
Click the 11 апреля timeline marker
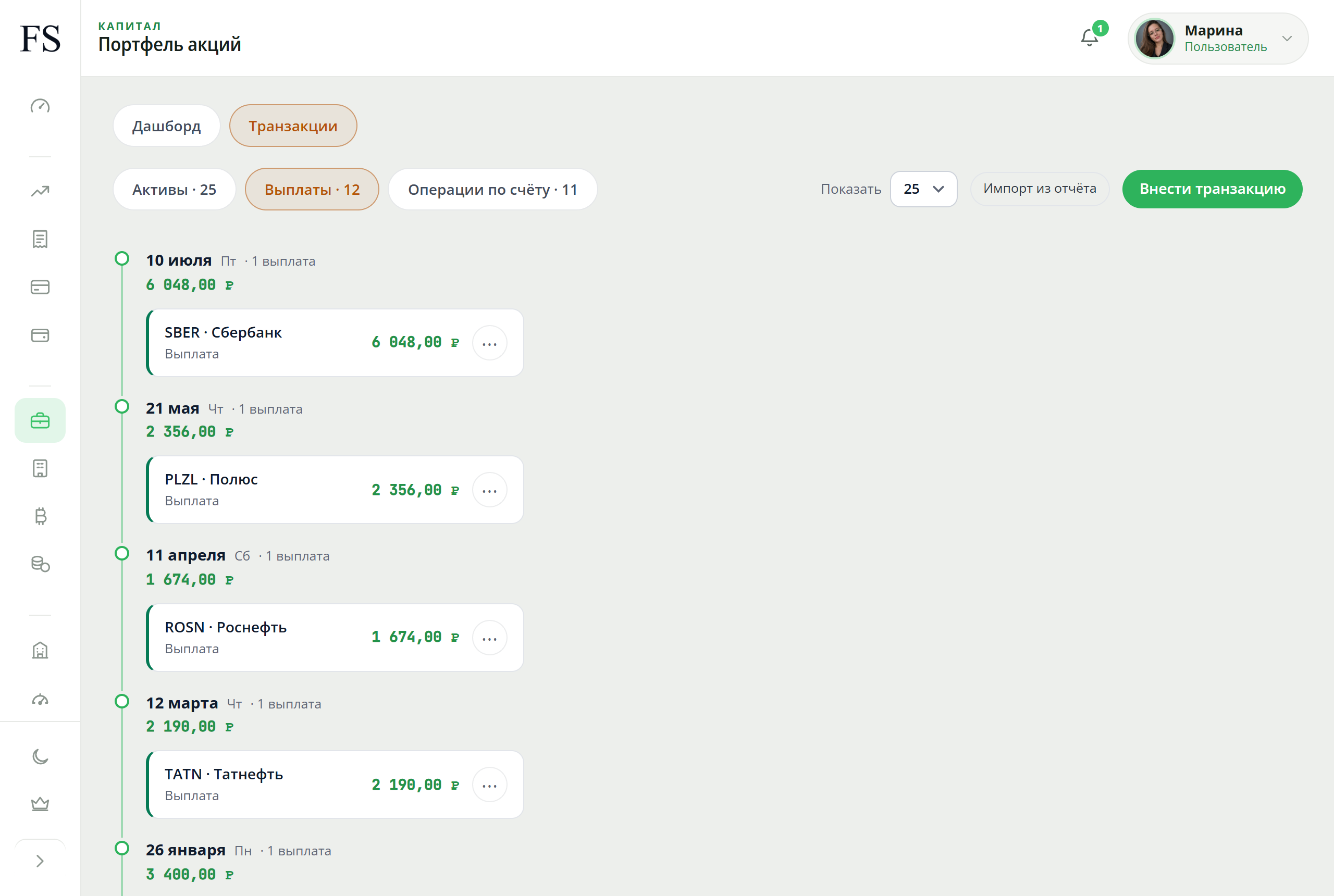122,553
